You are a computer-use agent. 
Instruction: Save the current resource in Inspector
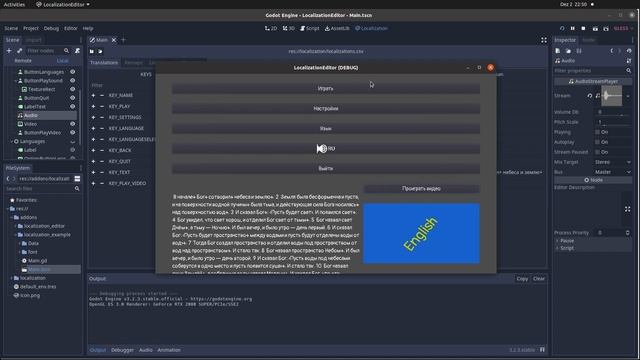[579, 51]
